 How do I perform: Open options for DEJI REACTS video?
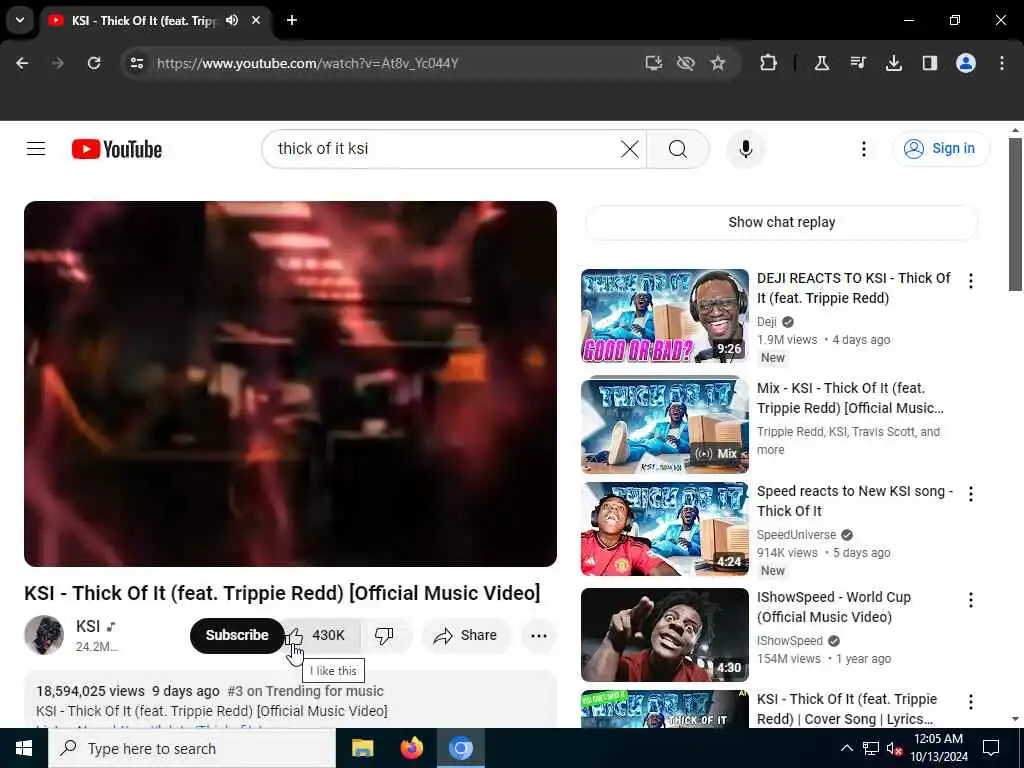970,281
